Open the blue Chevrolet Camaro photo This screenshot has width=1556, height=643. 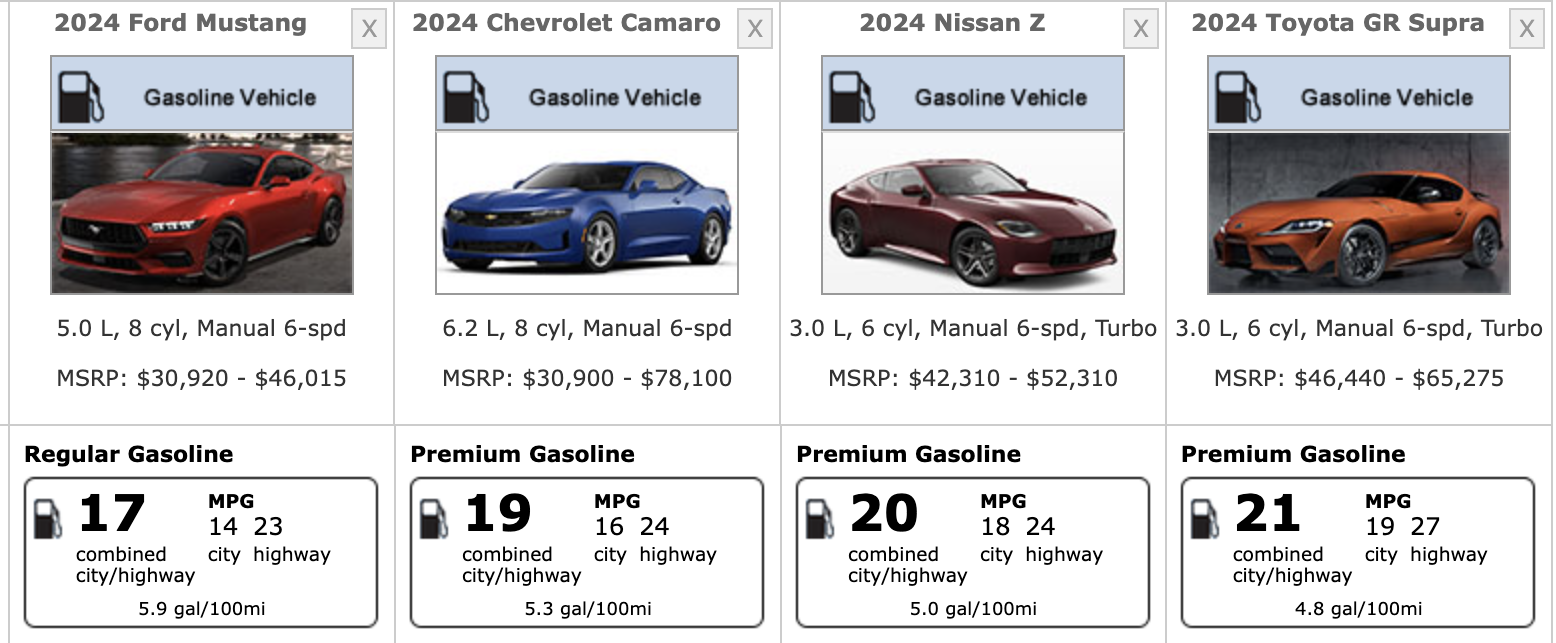pyautogui.click(x=587, y=213)
